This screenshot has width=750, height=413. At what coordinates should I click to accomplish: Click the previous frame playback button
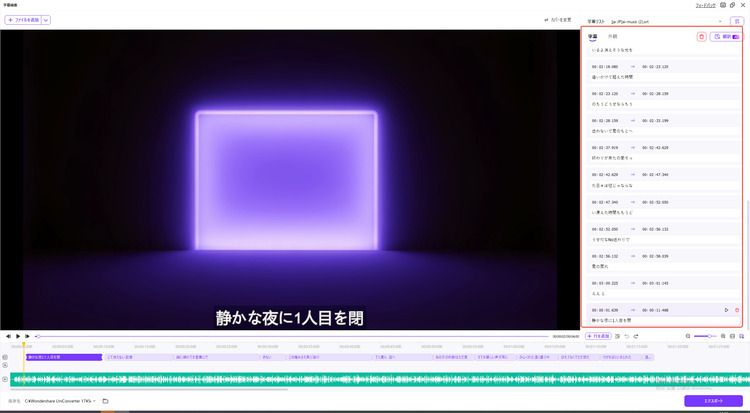click(8, 336)
